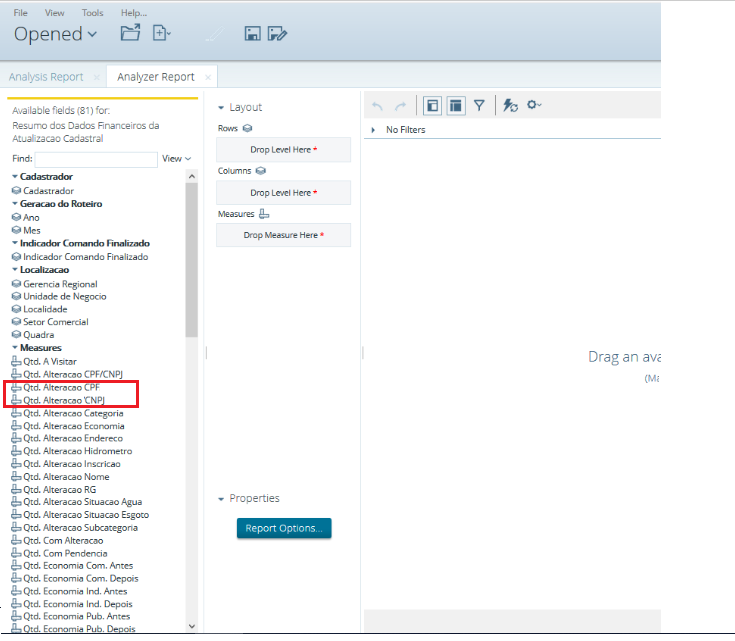Click the Save icon in the toolbar
The width and height of the screenshot is (735, 641).
(x=253, y=34)
